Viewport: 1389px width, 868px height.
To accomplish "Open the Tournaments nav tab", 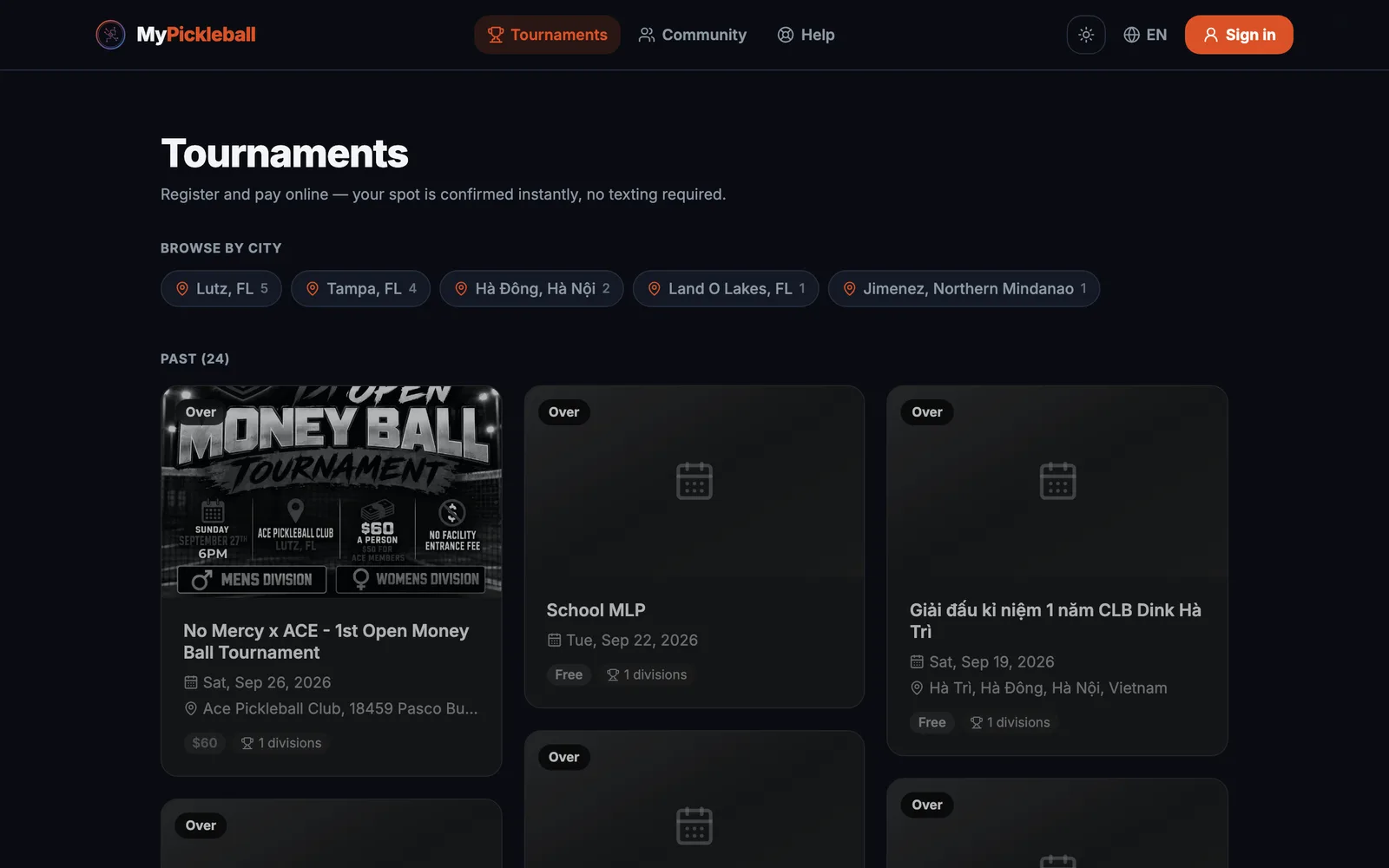I will 547,35.
